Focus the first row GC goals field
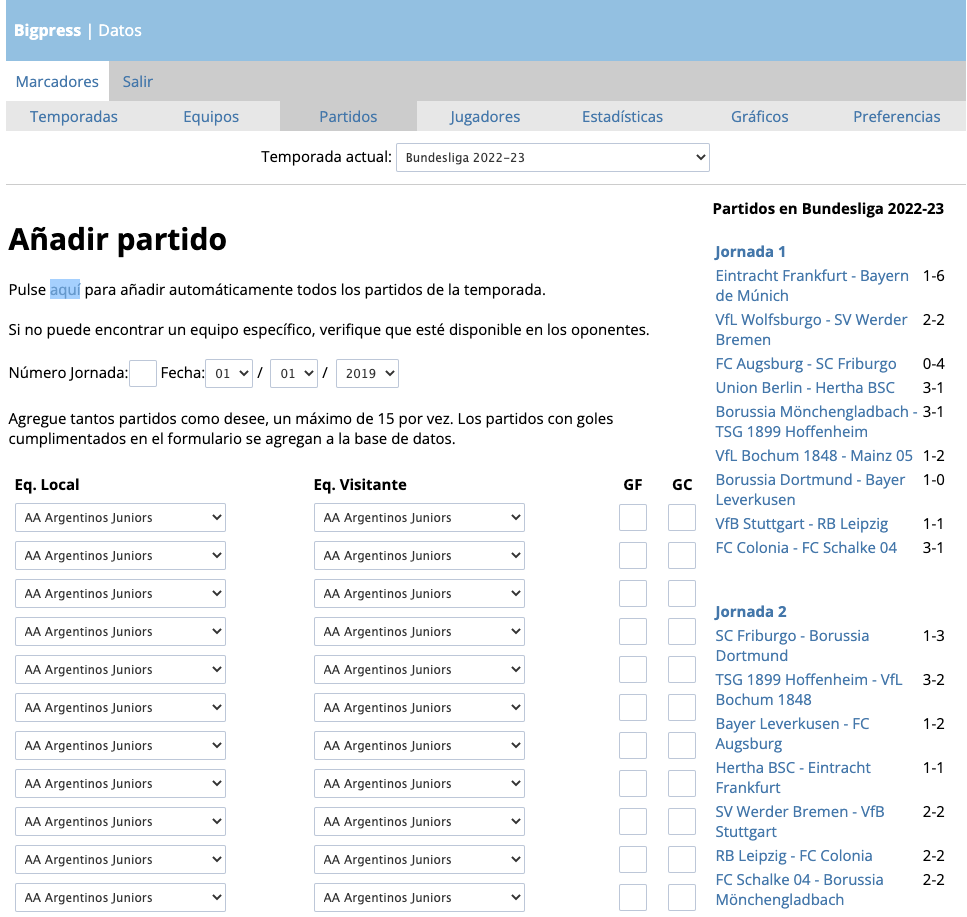This screenshot has height=917, width=967. [682, 518]
